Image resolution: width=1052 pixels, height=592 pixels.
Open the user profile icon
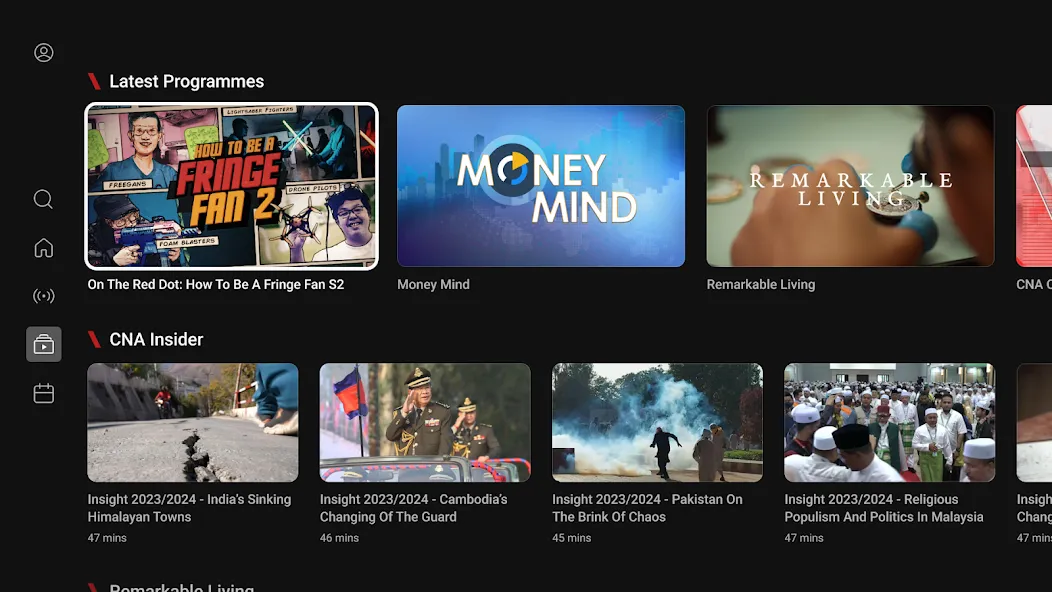(x=44, y=52)
